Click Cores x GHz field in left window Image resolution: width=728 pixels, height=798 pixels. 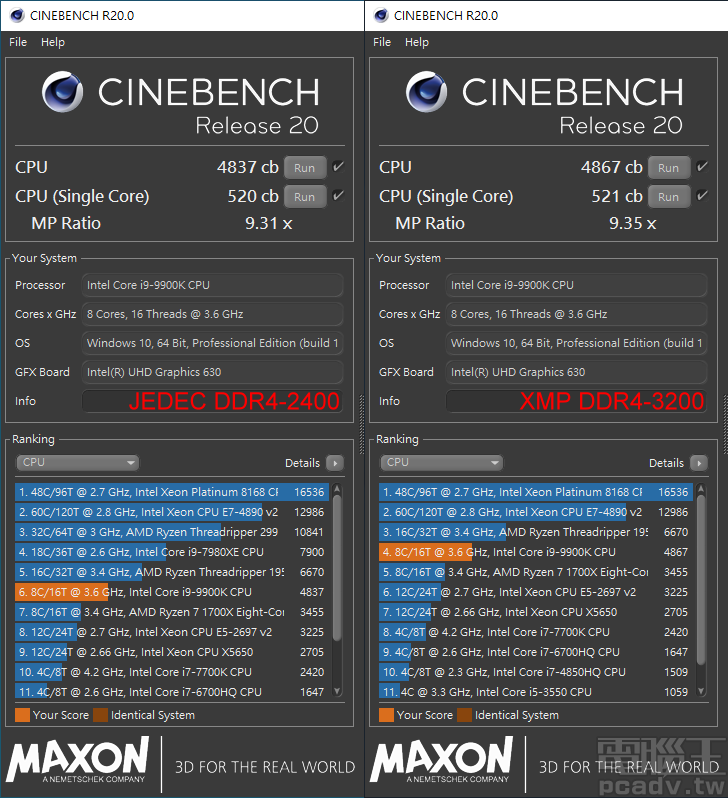[212, 314]
